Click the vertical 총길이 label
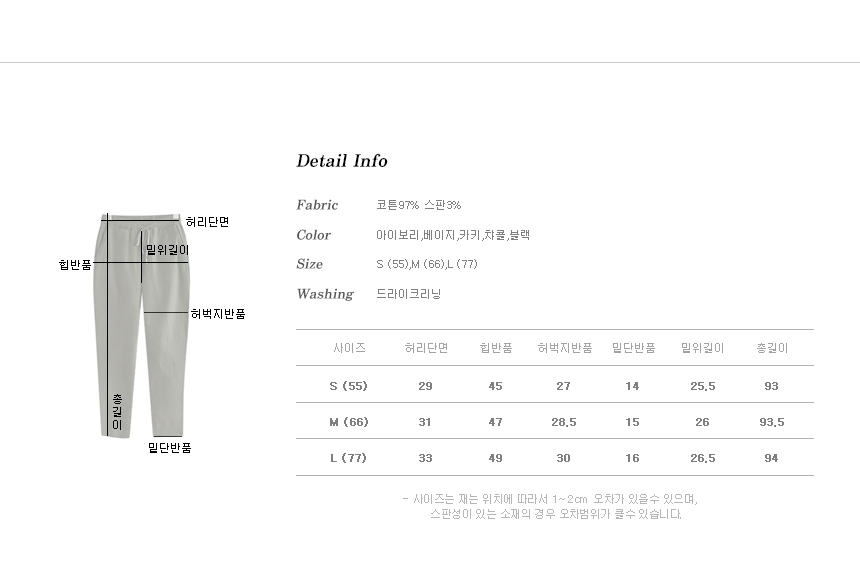Screen dimensions: 860x562 click(x=117, y=412)
